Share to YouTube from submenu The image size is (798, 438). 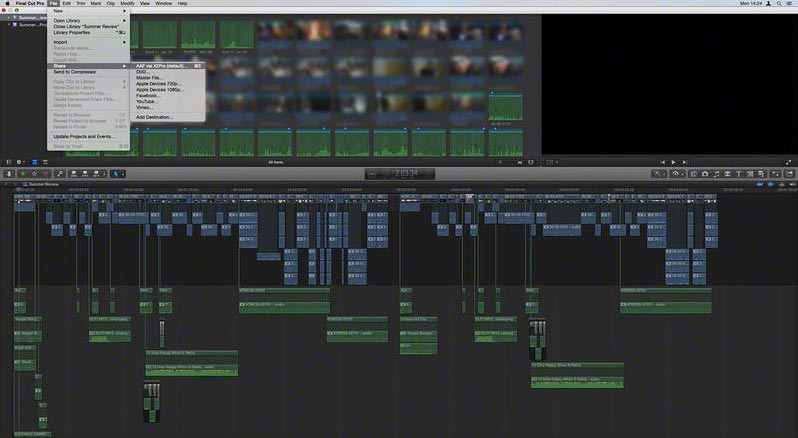(x=167, y=101)
